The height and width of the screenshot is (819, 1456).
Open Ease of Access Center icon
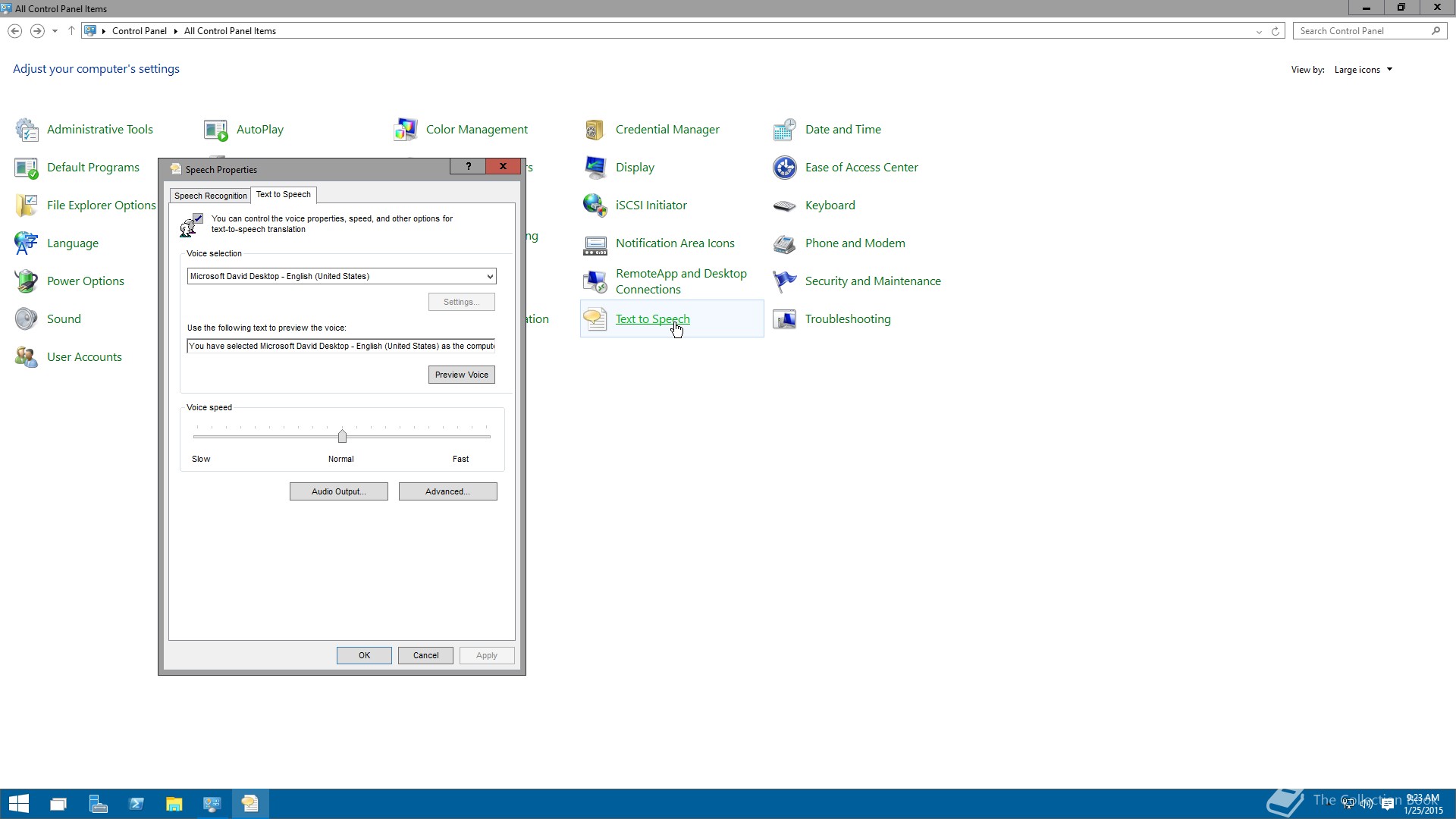785,168
